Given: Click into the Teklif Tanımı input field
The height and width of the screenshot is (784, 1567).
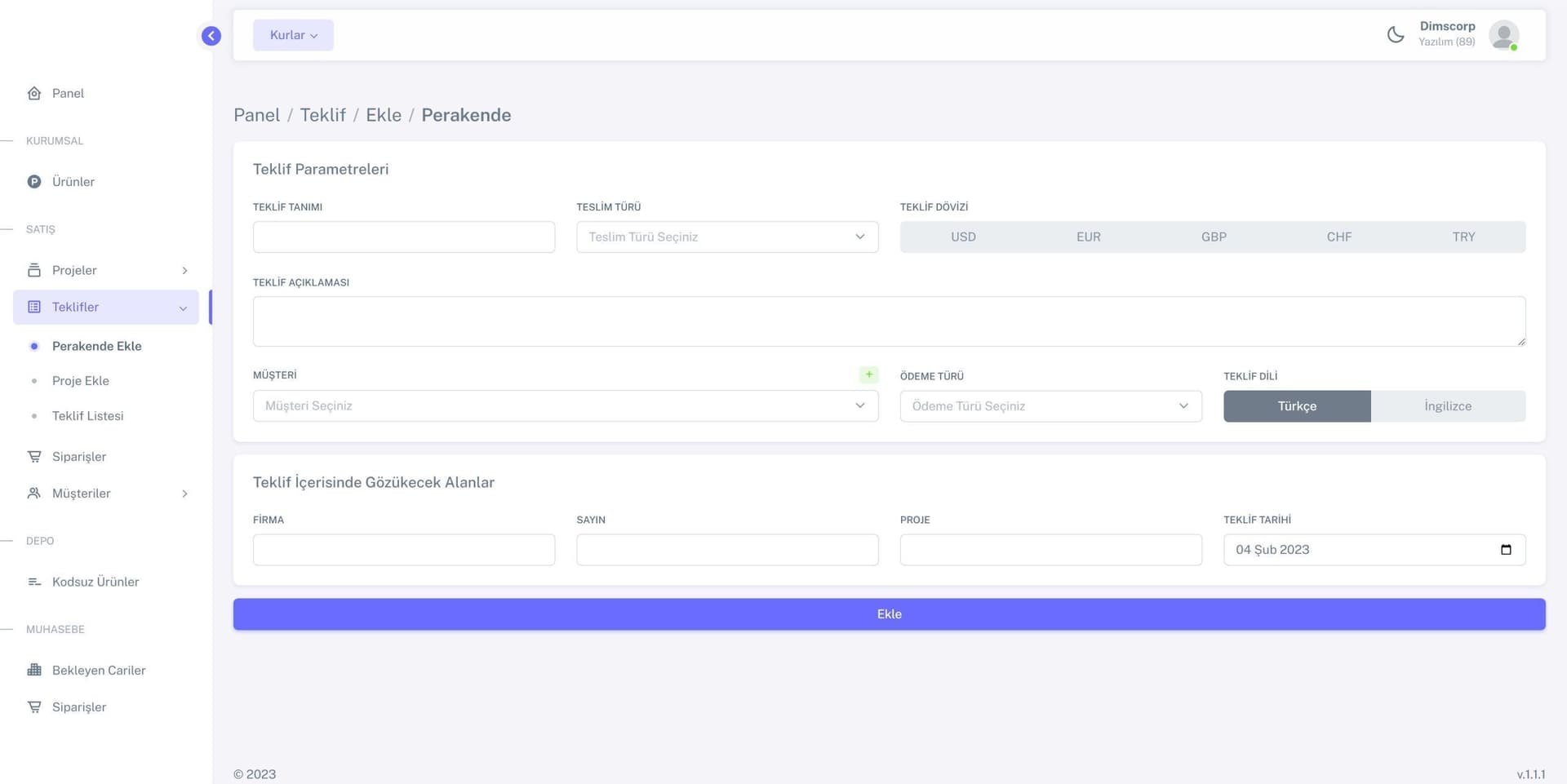Looking at the screenshot, I should (x=404, y=237).
